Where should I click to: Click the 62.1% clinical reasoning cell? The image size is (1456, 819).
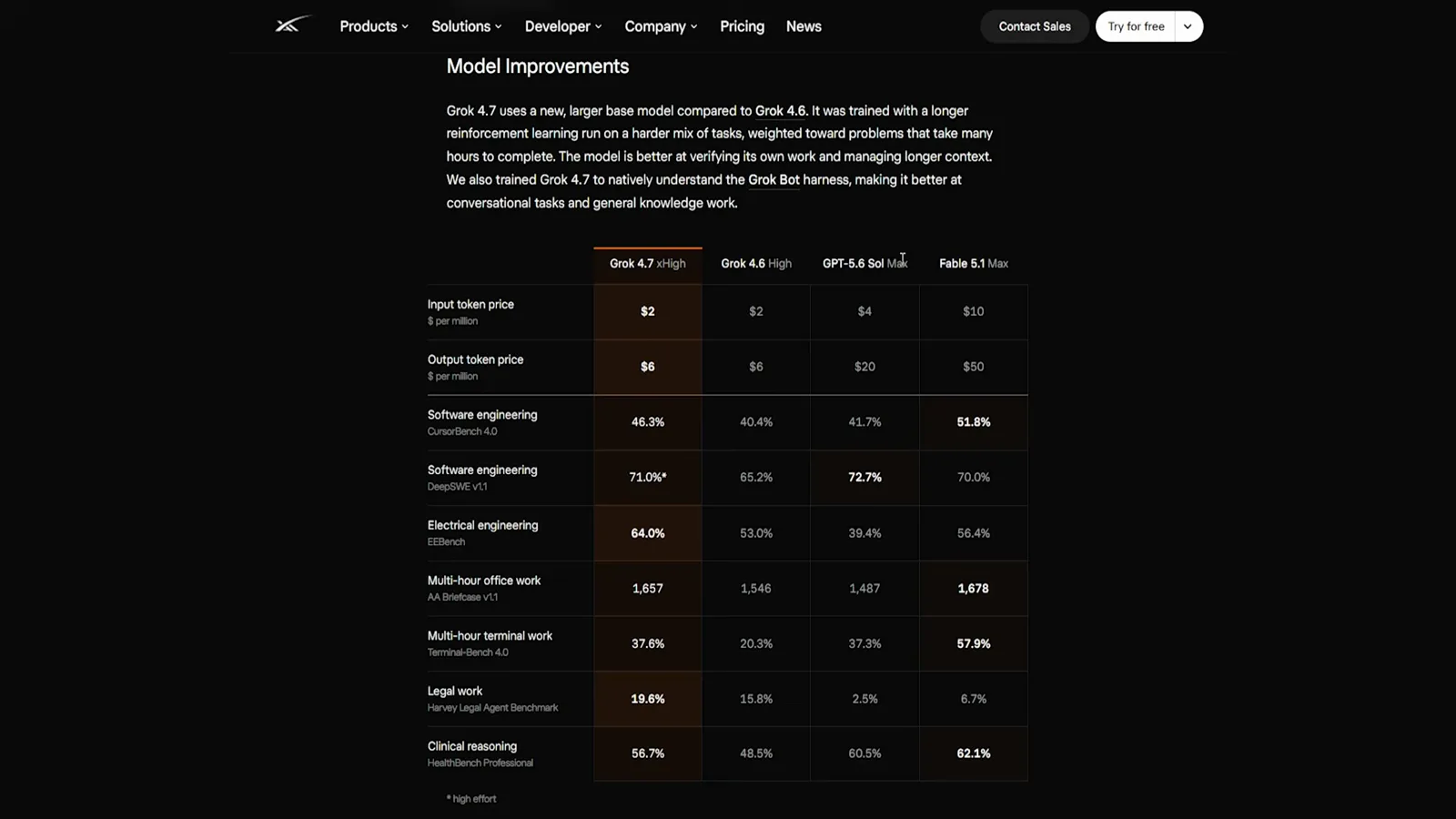pos(974,753)
